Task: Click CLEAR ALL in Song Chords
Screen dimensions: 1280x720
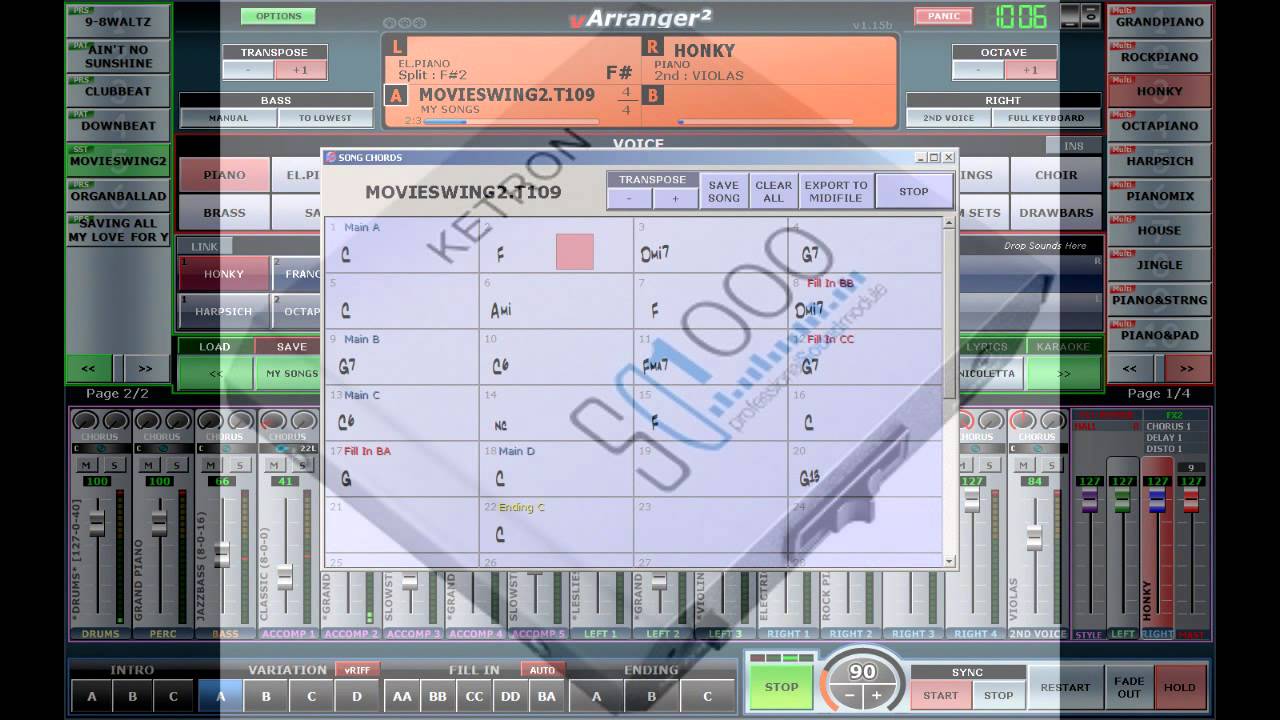Action: pyautogui.click(x=773, y=191)
